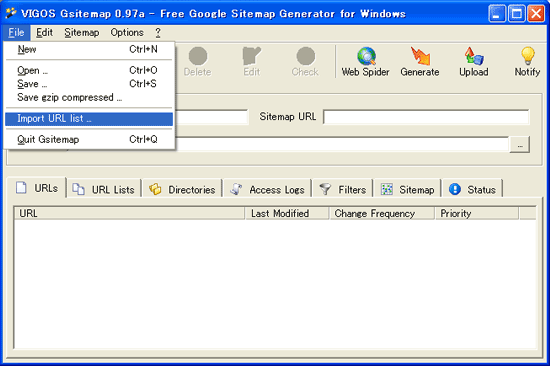550x366 pixels.
Task: Sort by Change Frequency column header
Action: point(382,213)
